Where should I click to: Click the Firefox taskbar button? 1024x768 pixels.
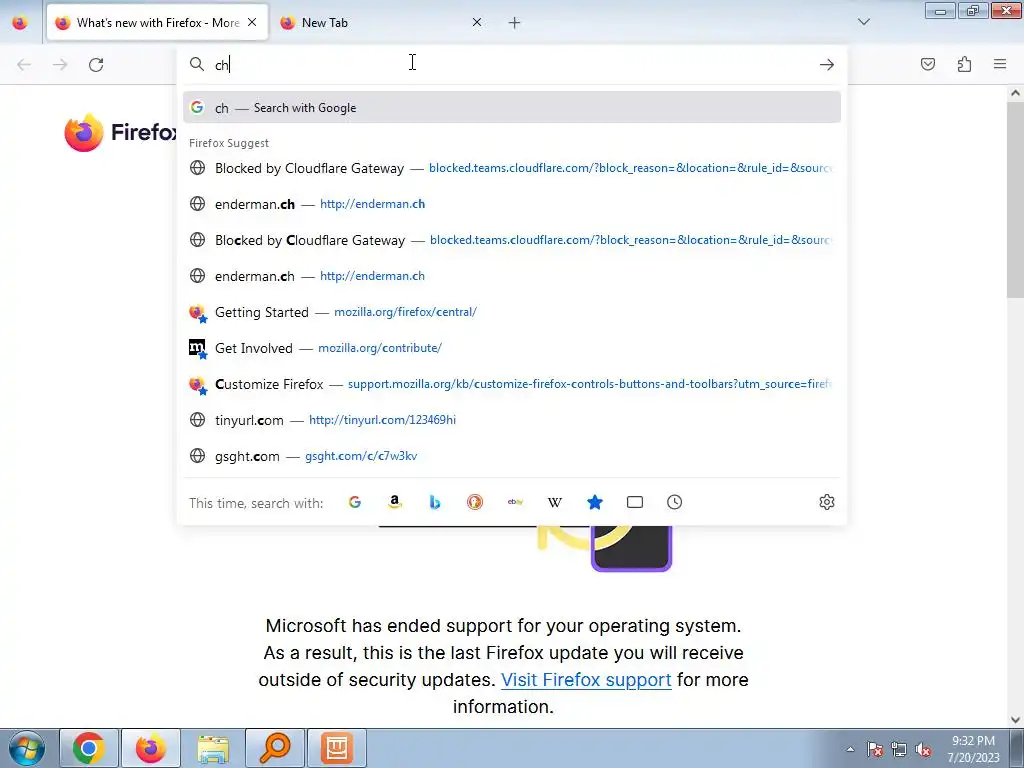coord(150,748)
